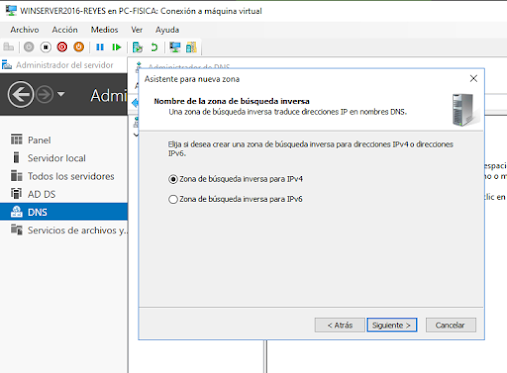507x373 pixels.
Task: Toggle enhanced session monitor icon
Action: [175, 47]
